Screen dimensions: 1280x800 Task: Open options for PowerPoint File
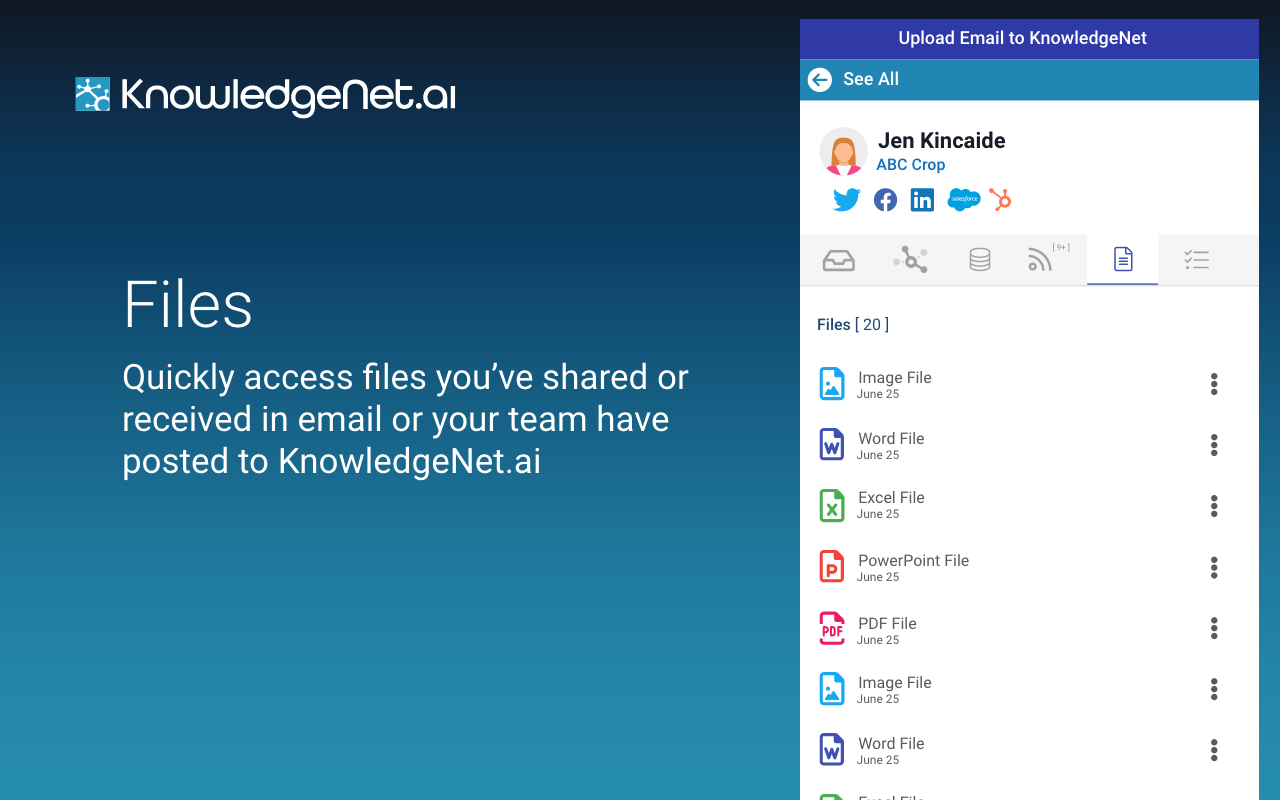click(1213, 567)
